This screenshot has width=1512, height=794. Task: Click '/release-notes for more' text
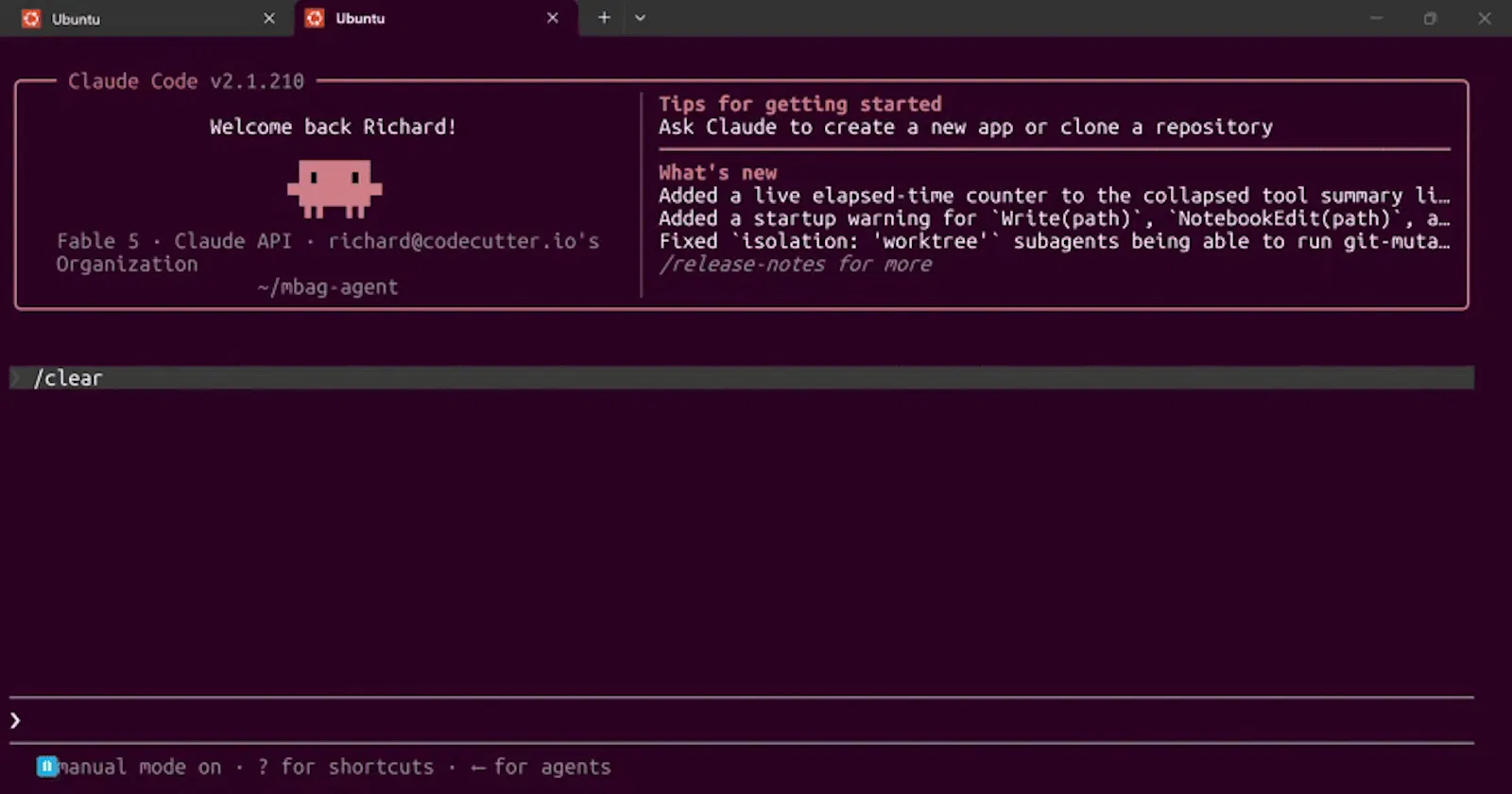click(796, 265)
